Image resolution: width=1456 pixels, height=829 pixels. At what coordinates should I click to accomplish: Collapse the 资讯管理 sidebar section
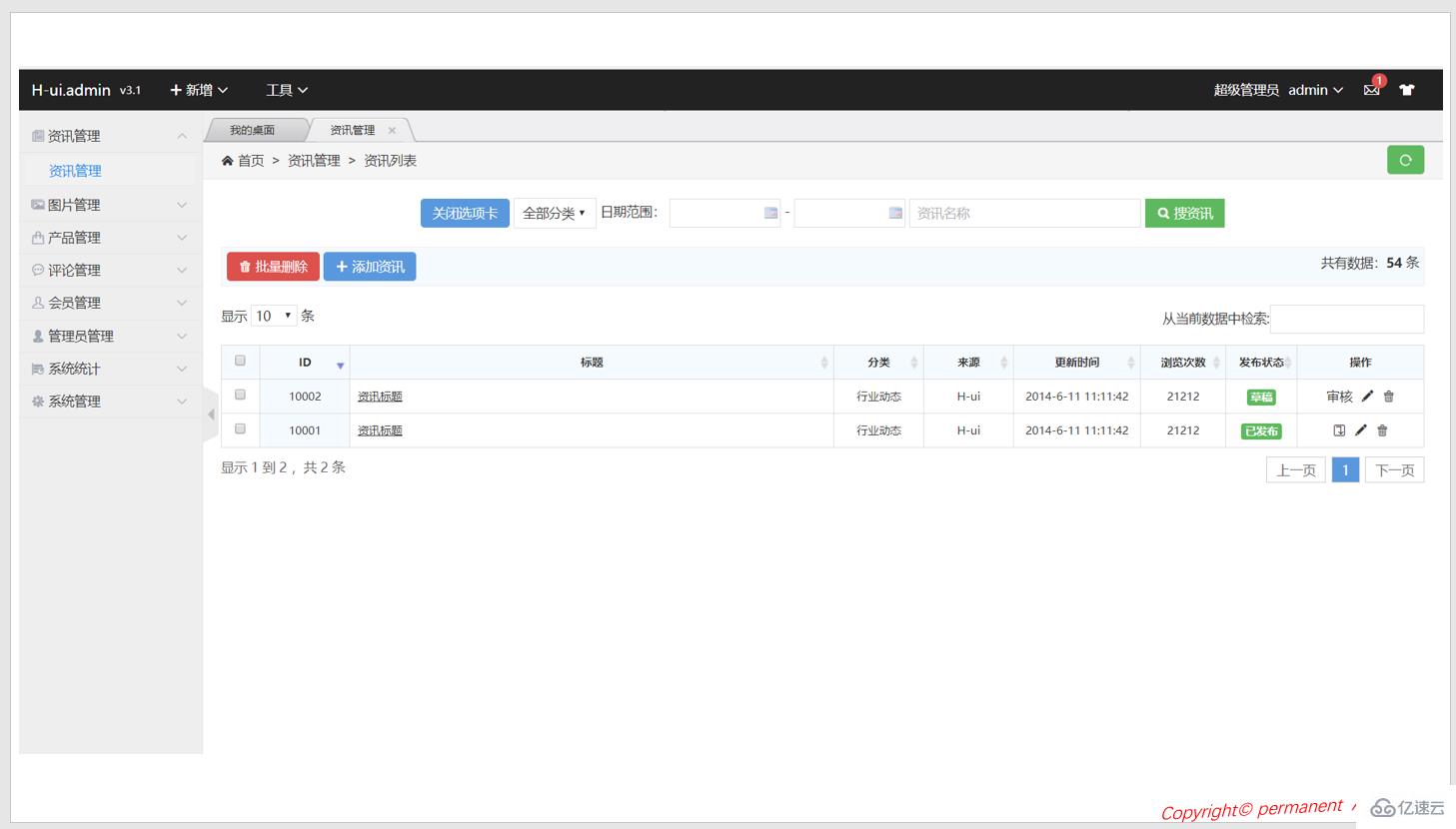tap(111, 136)
